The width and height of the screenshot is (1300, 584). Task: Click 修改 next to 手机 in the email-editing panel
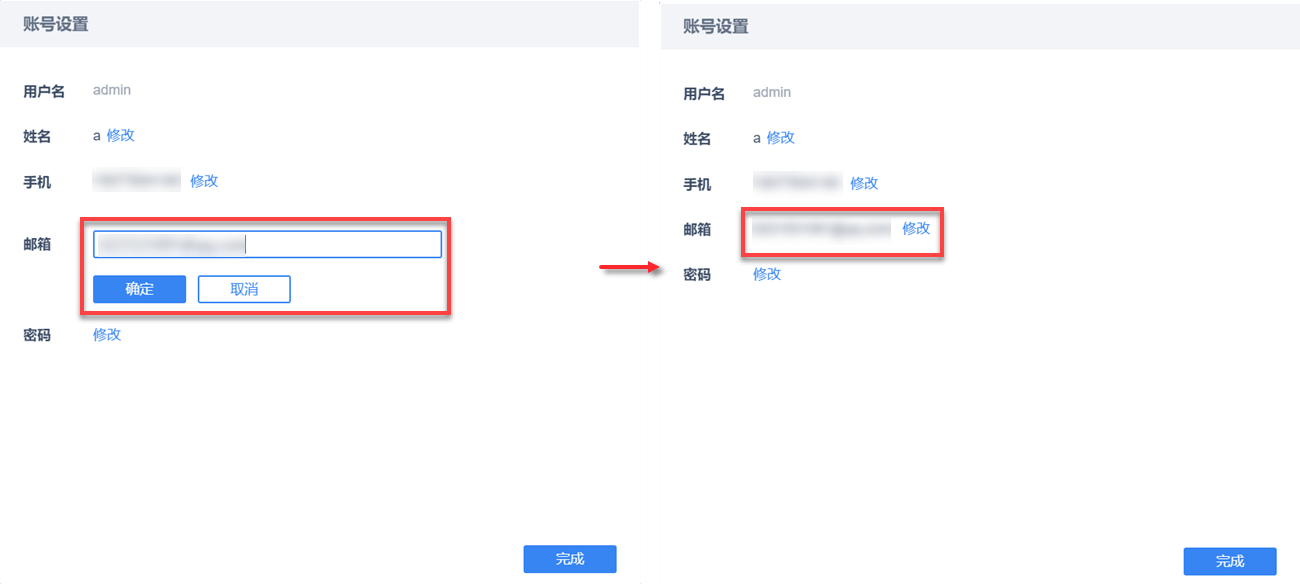(204, 181)
